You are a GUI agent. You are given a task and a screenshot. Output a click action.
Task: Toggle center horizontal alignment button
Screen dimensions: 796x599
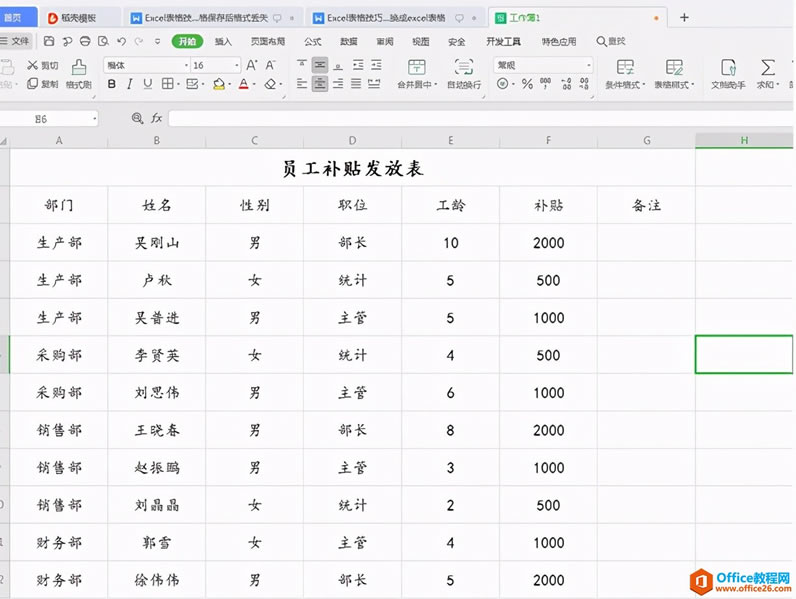320,84
